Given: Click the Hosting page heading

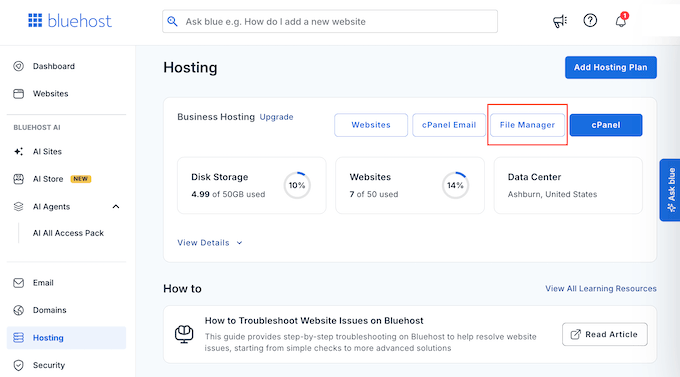Looking at the screenshot, I should click(x=190, y=68).
